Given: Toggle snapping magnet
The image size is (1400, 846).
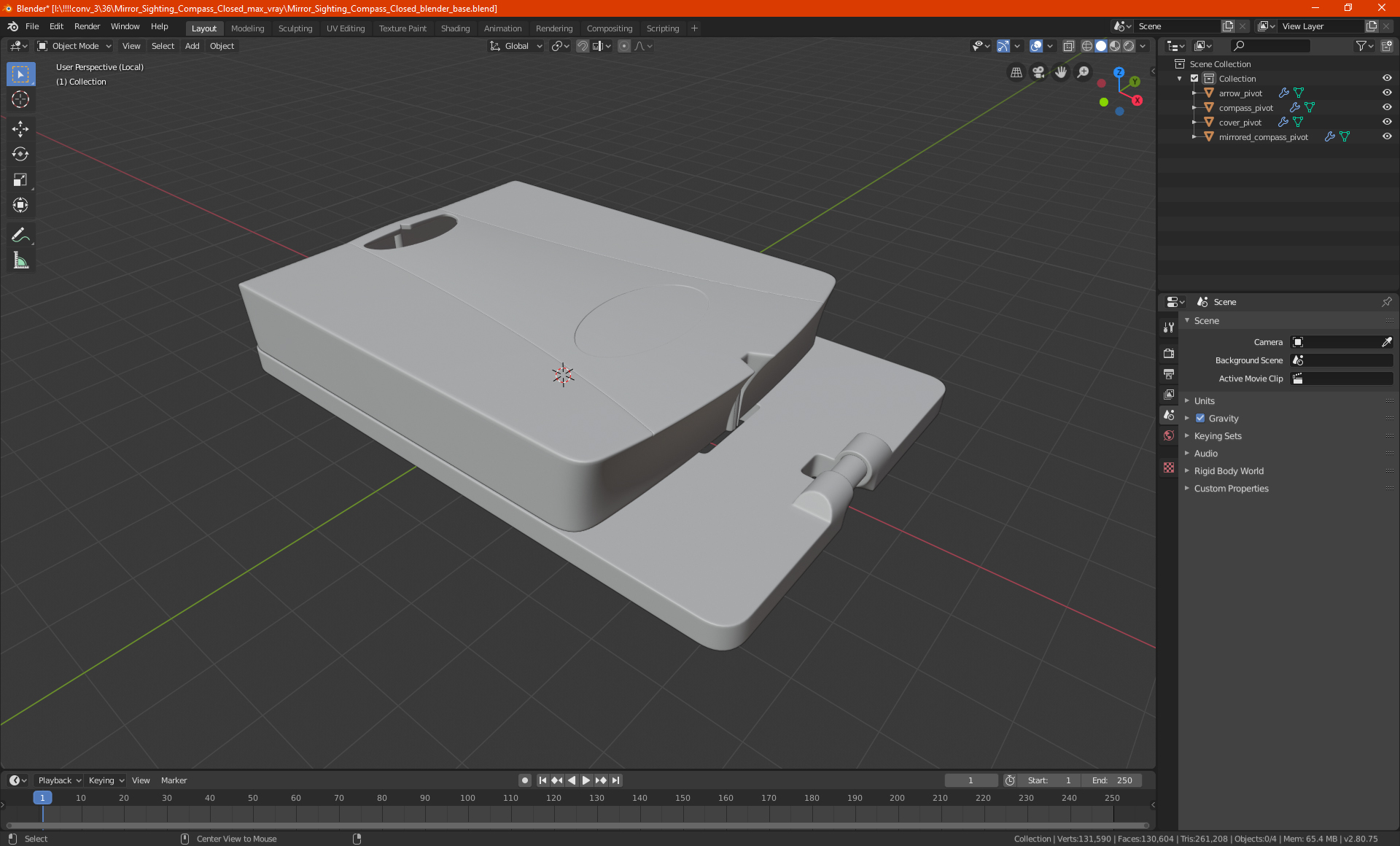Looking at the screenshot, I should (583, 46).
